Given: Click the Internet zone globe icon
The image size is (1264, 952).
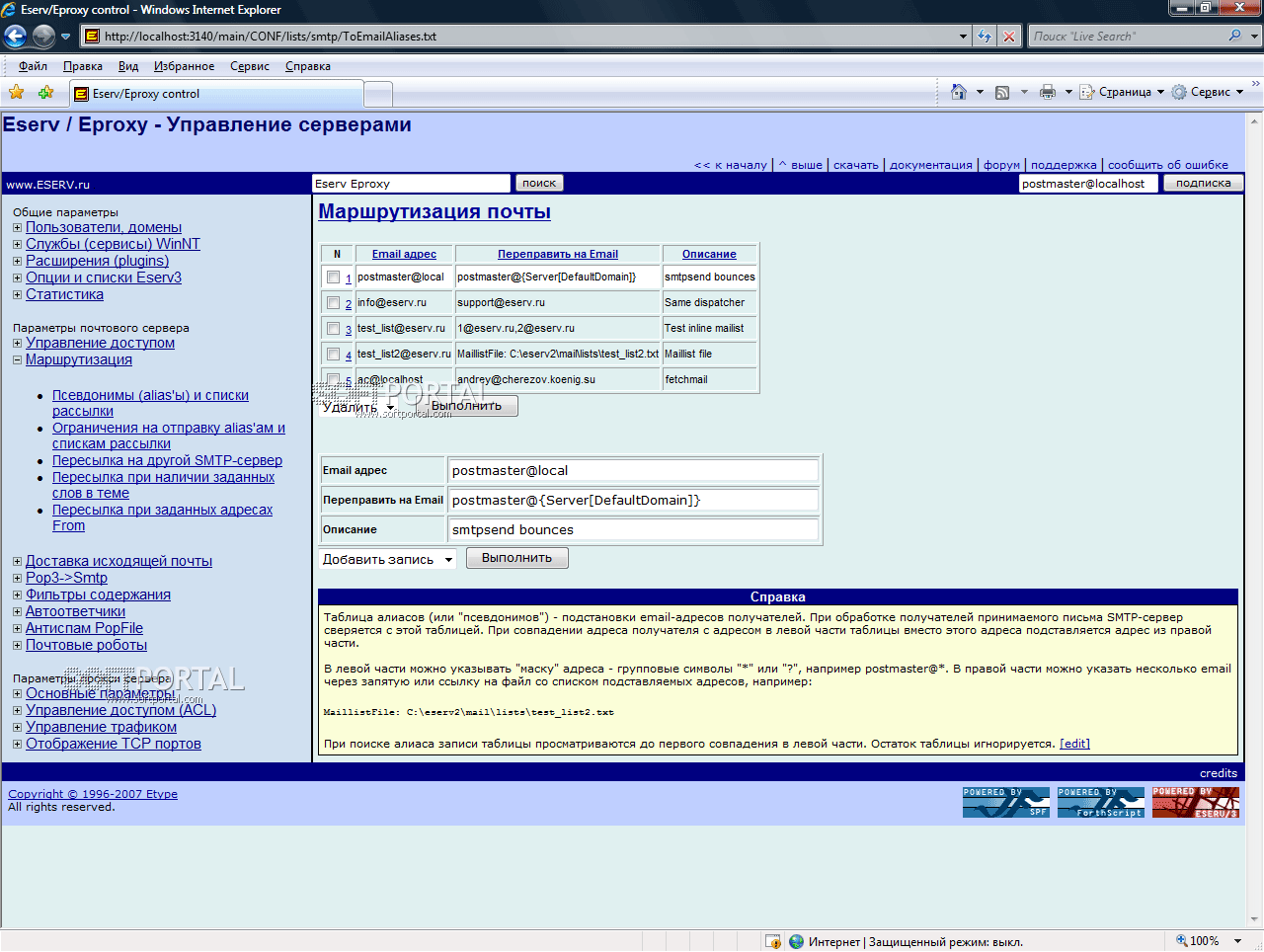Looking at the screenshot, I should click(x=796, y=941).
